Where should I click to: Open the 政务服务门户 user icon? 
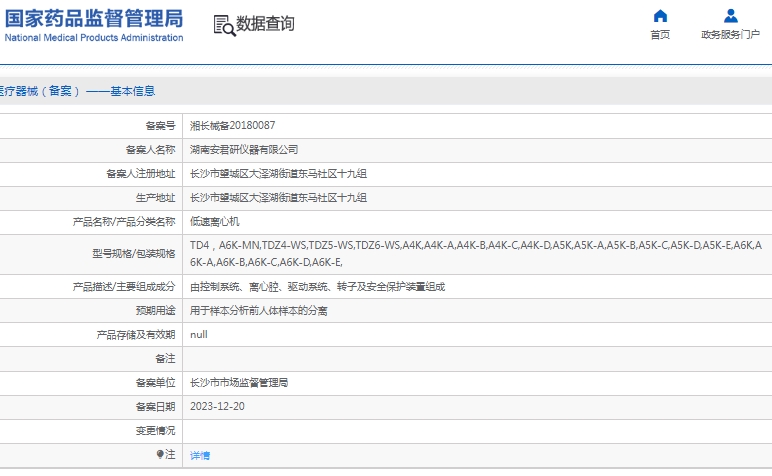[731, 16]
